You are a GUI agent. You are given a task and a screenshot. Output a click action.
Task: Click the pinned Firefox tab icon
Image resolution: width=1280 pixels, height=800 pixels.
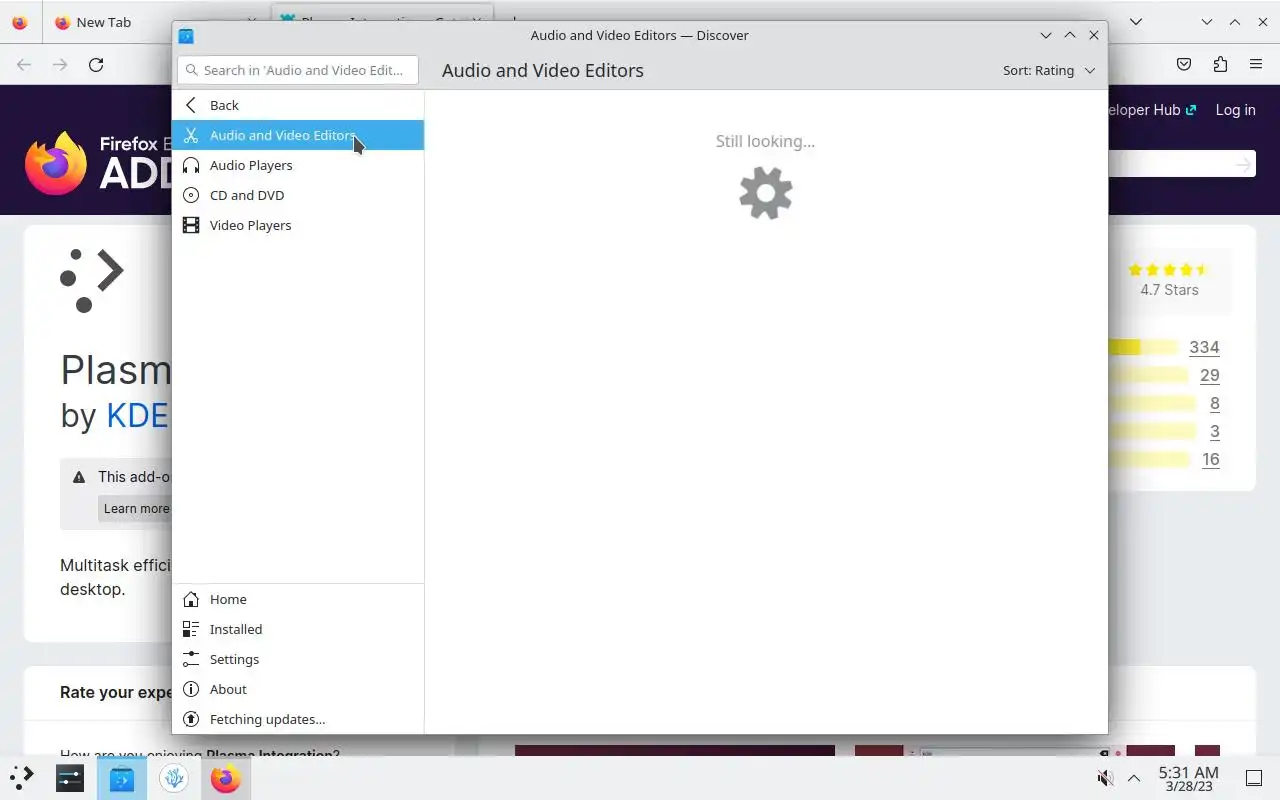(20, 22)
